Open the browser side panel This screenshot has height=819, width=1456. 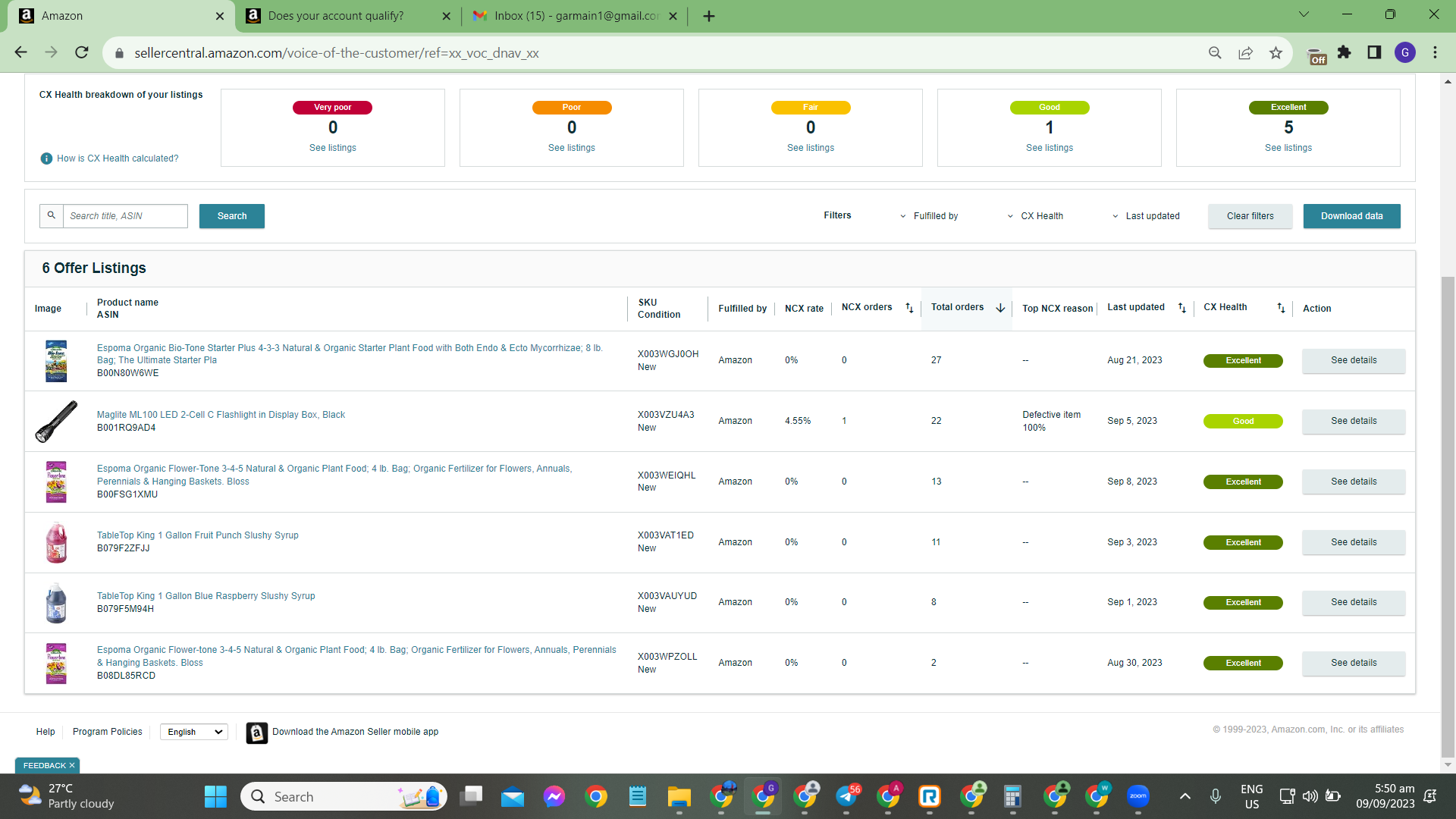[1374, 52]
